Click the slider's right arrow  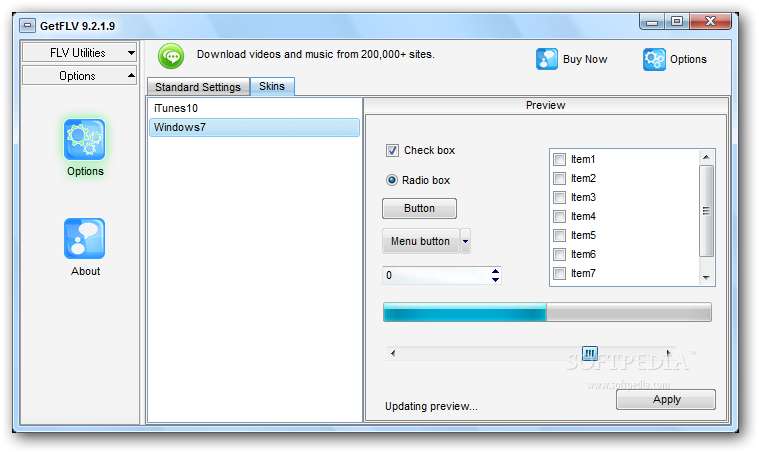[x=668, y=353]
